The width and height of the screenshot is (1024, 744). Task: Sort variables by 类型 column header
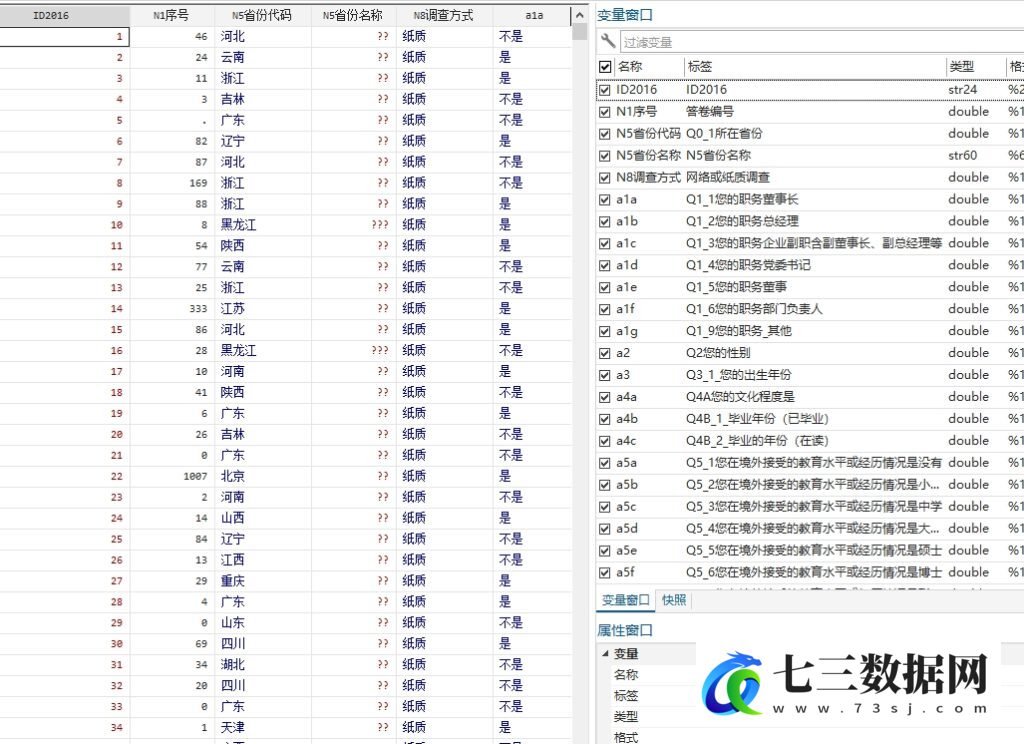point(976,67)
